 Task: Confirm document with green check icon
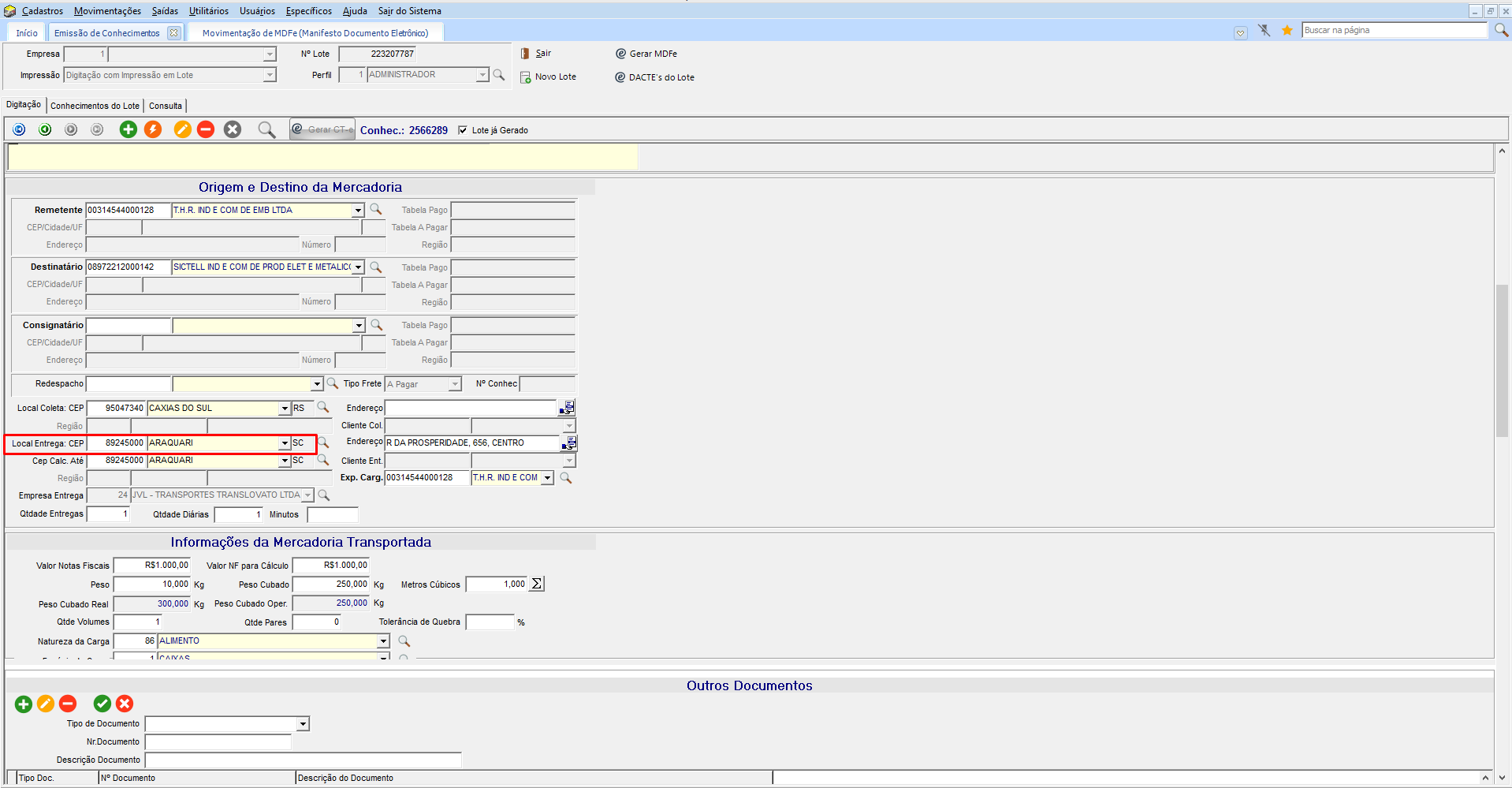[102, 704]
